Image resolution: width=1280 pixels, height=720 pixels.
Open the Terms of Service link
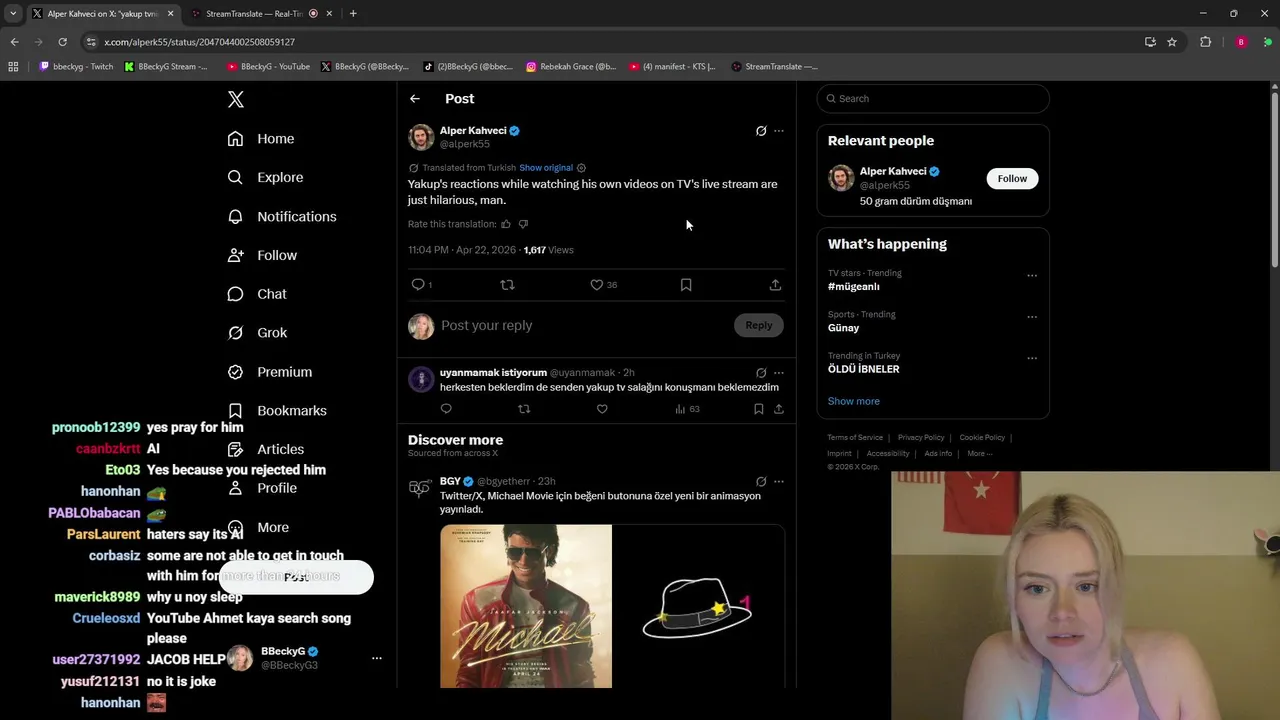(855, 437)
